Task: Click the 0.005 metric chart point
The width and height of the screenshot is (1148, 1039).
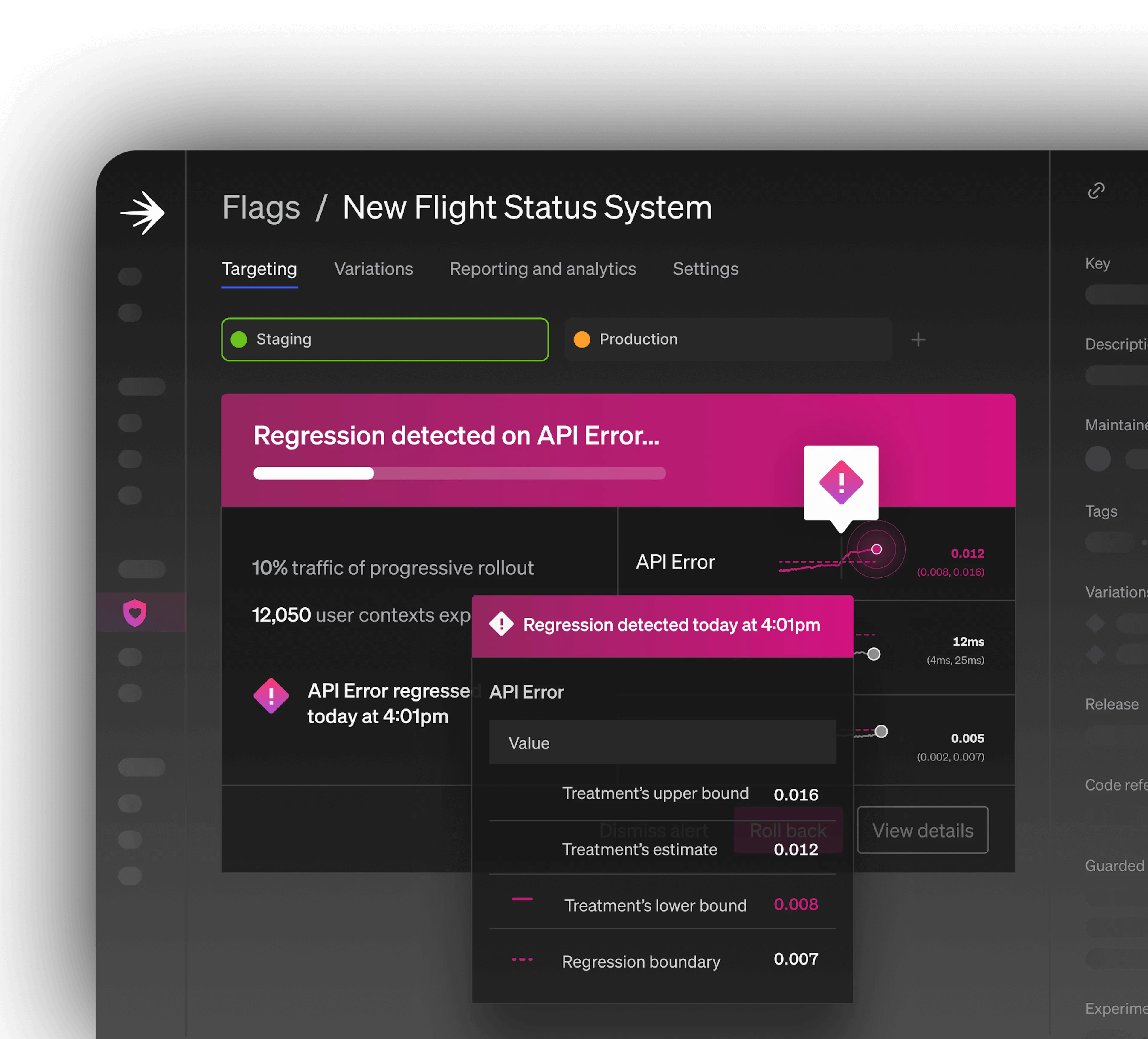Action: 881,731
